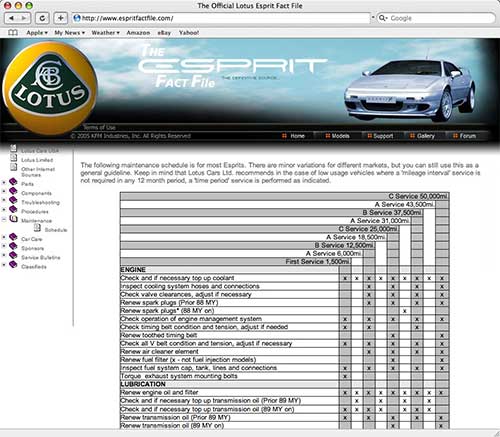Open the Apple bookmarks dropdown
This screenshot has width=500, height=437.
[37, 33]
